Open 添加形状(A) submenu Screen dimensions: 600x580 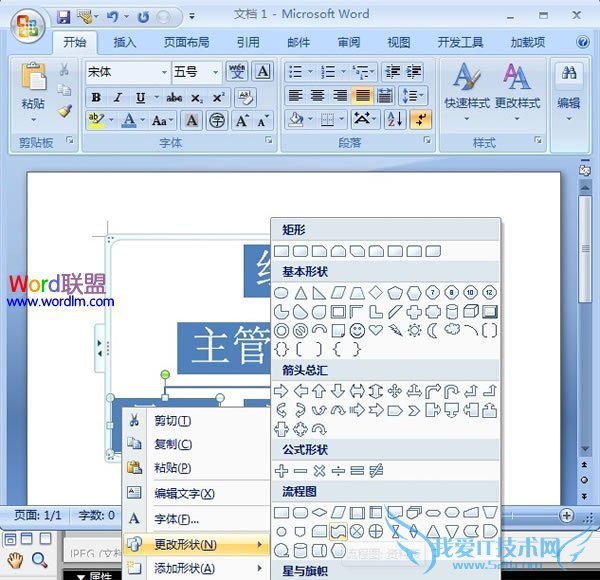(196, 568)
